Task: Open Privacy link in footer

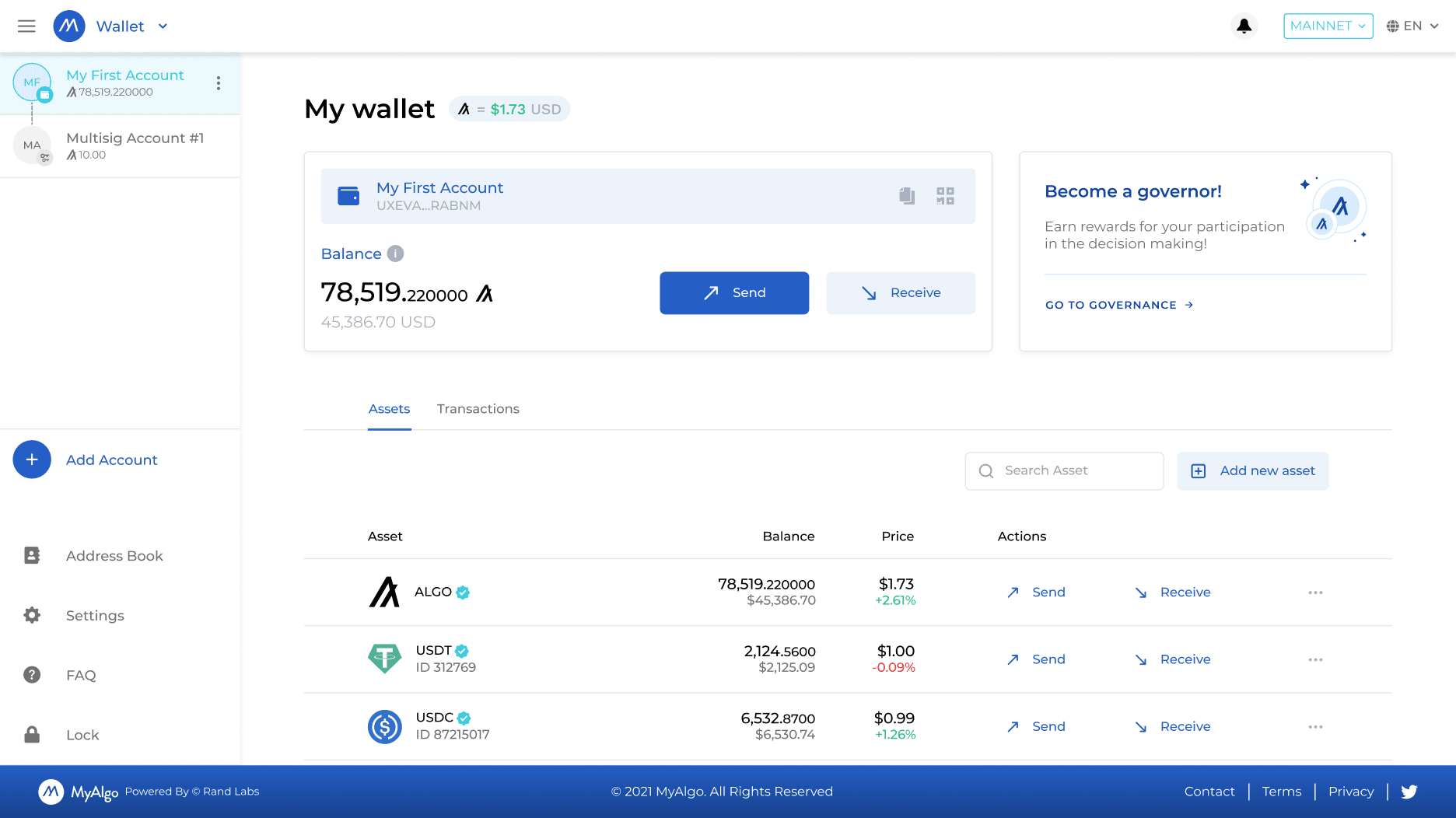Action: [x=1351, y=792]
